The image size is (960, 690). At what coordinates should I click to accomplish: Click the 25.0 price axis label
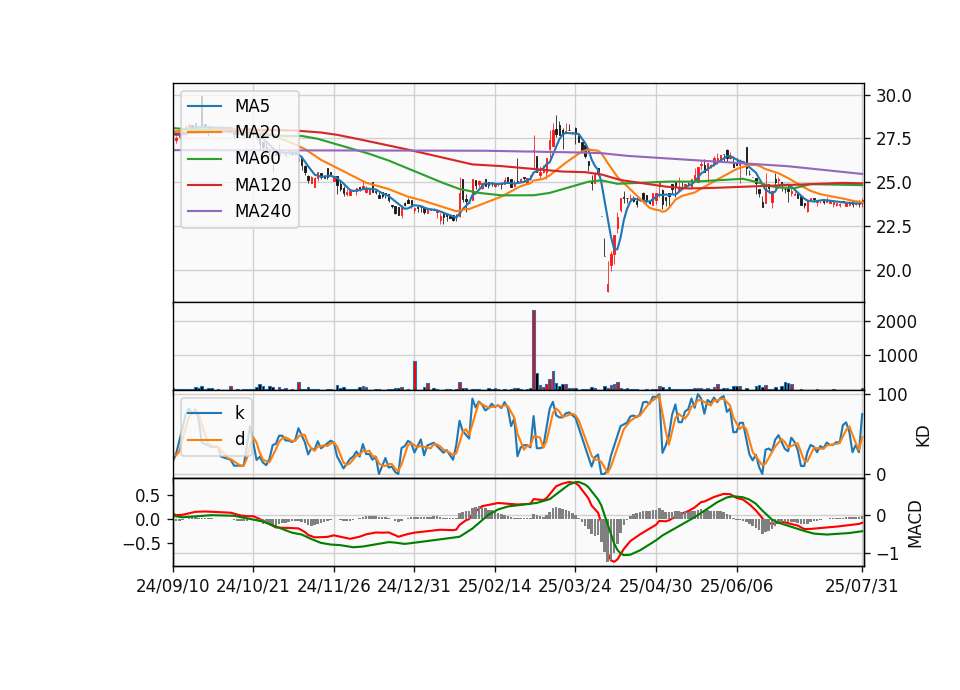coord(894,183)
